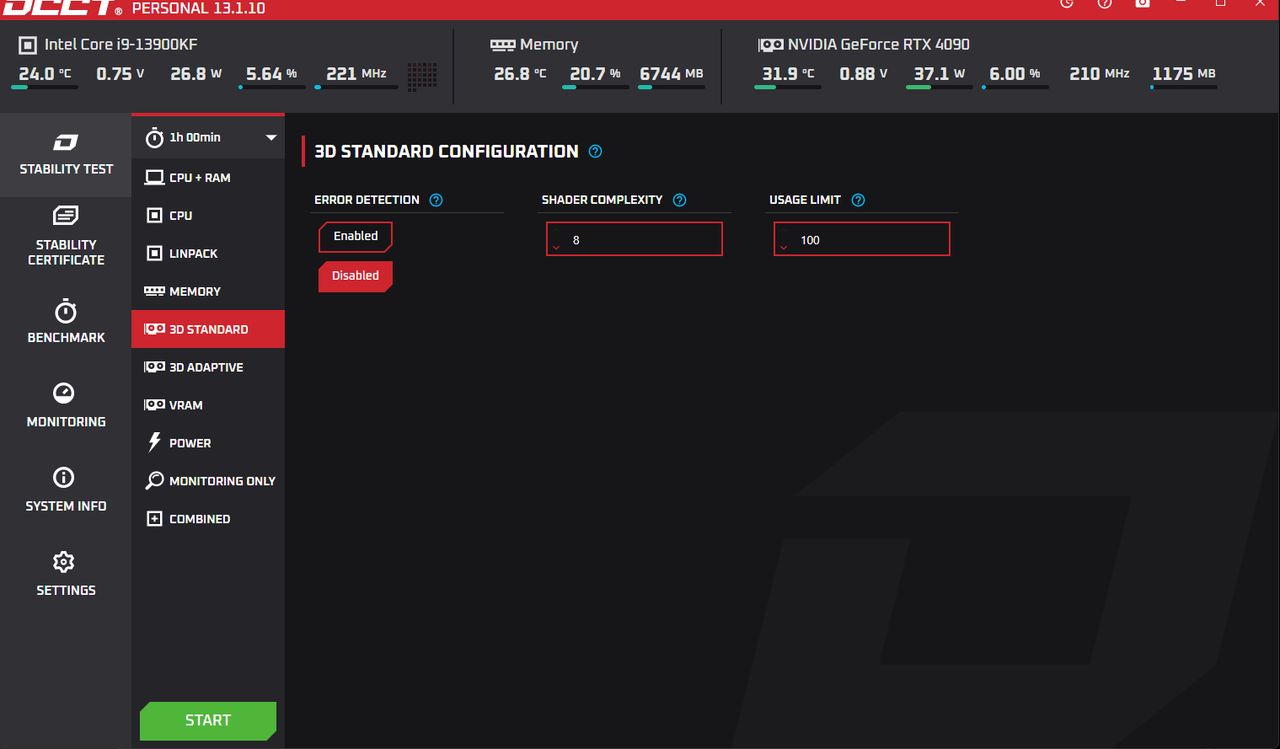Choose the MEMORY test
1280x749 pixels.
pyautogui.click(x=208, y=291)
